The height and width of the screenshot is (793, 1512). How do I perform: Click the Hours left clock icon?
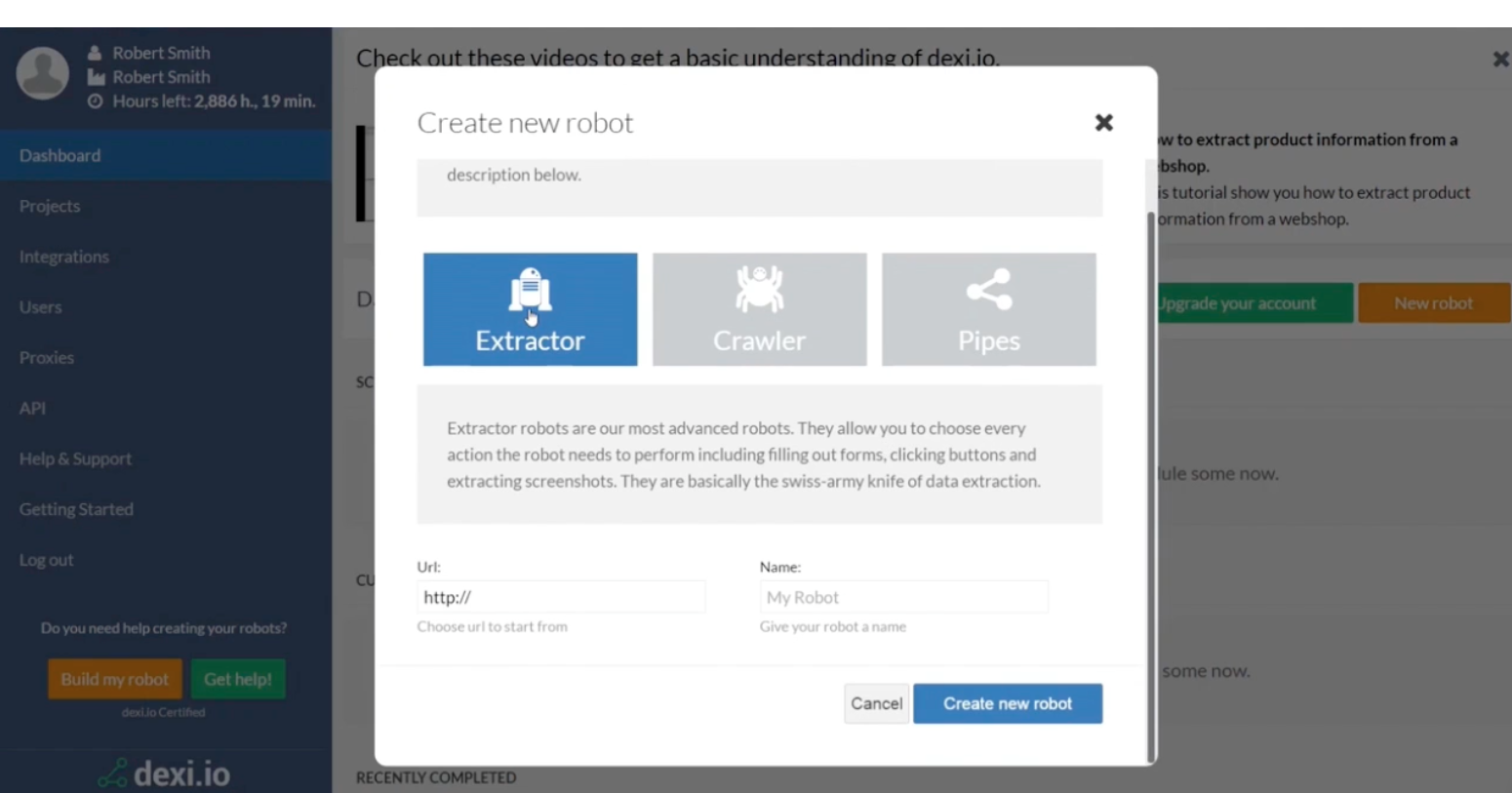tap(95, 101)
